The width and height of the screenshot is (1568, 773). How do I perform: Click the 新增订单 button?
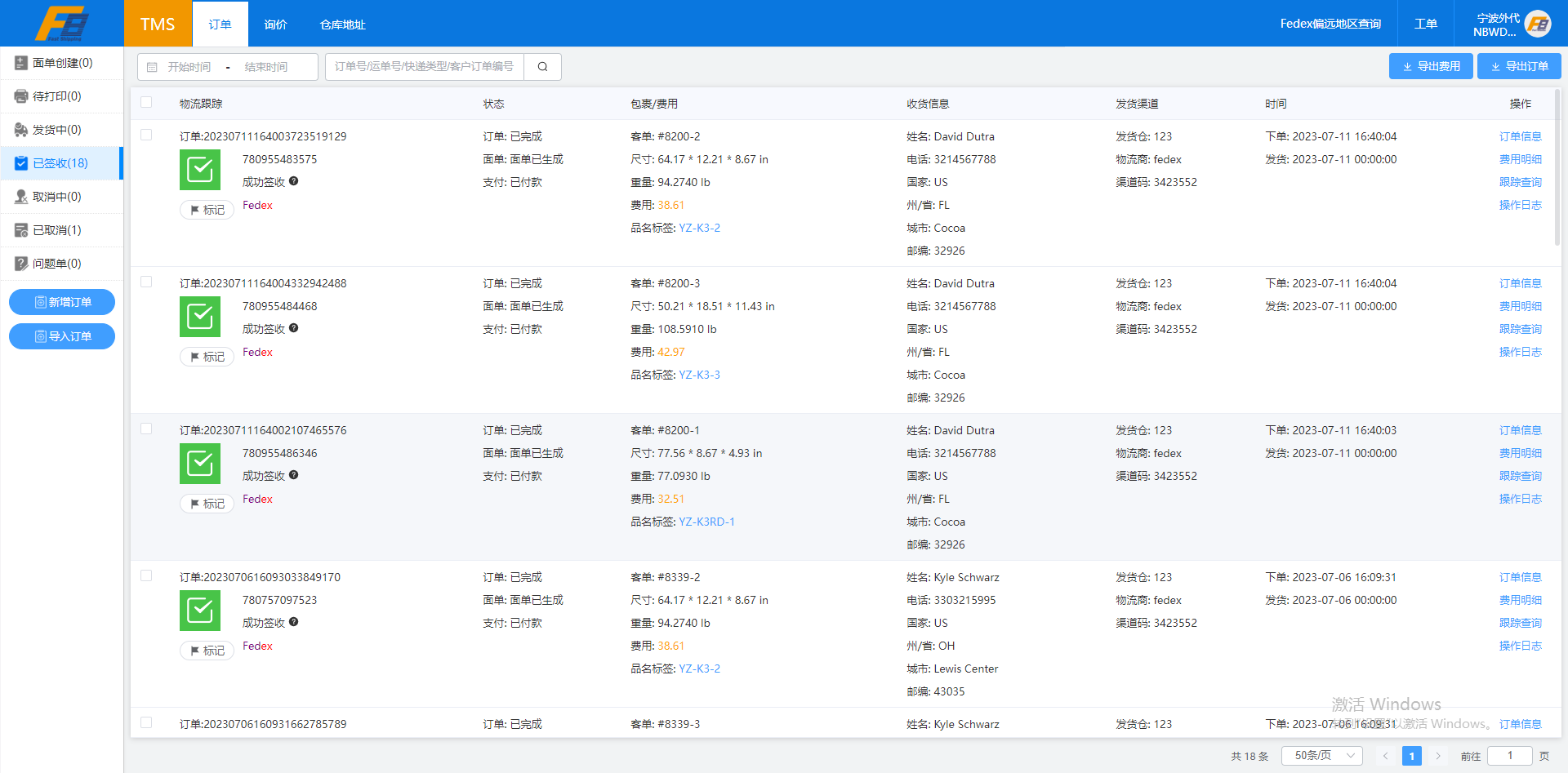click(x=62, y=302)
